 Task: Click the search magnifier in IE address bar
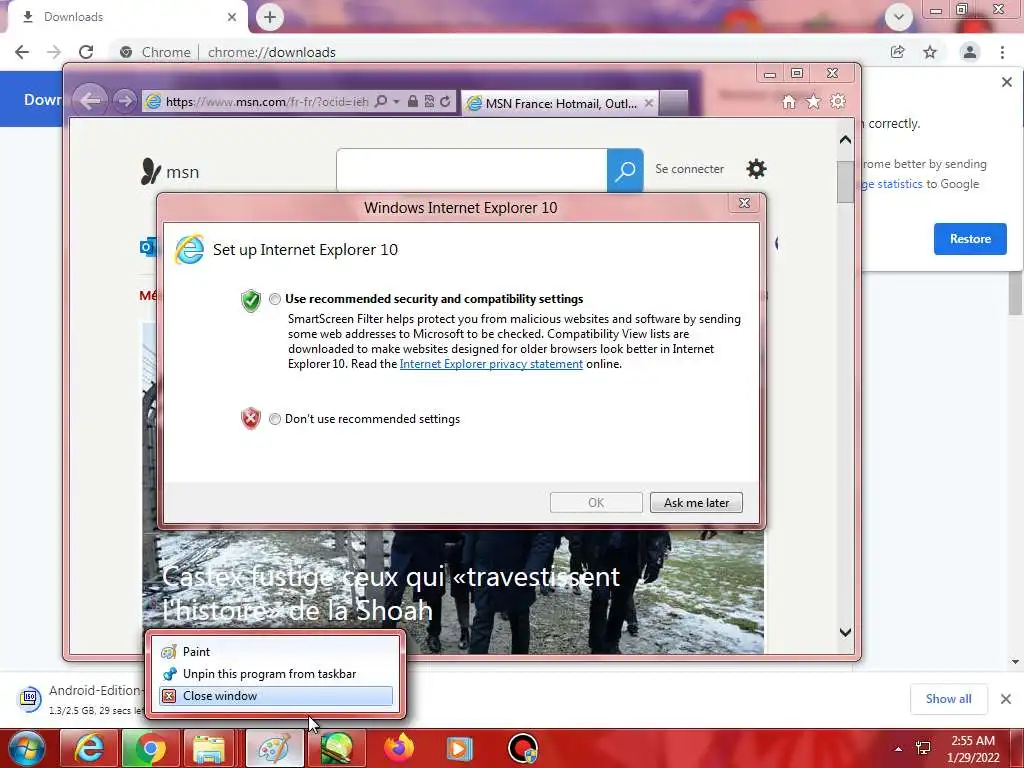point(381,101)
